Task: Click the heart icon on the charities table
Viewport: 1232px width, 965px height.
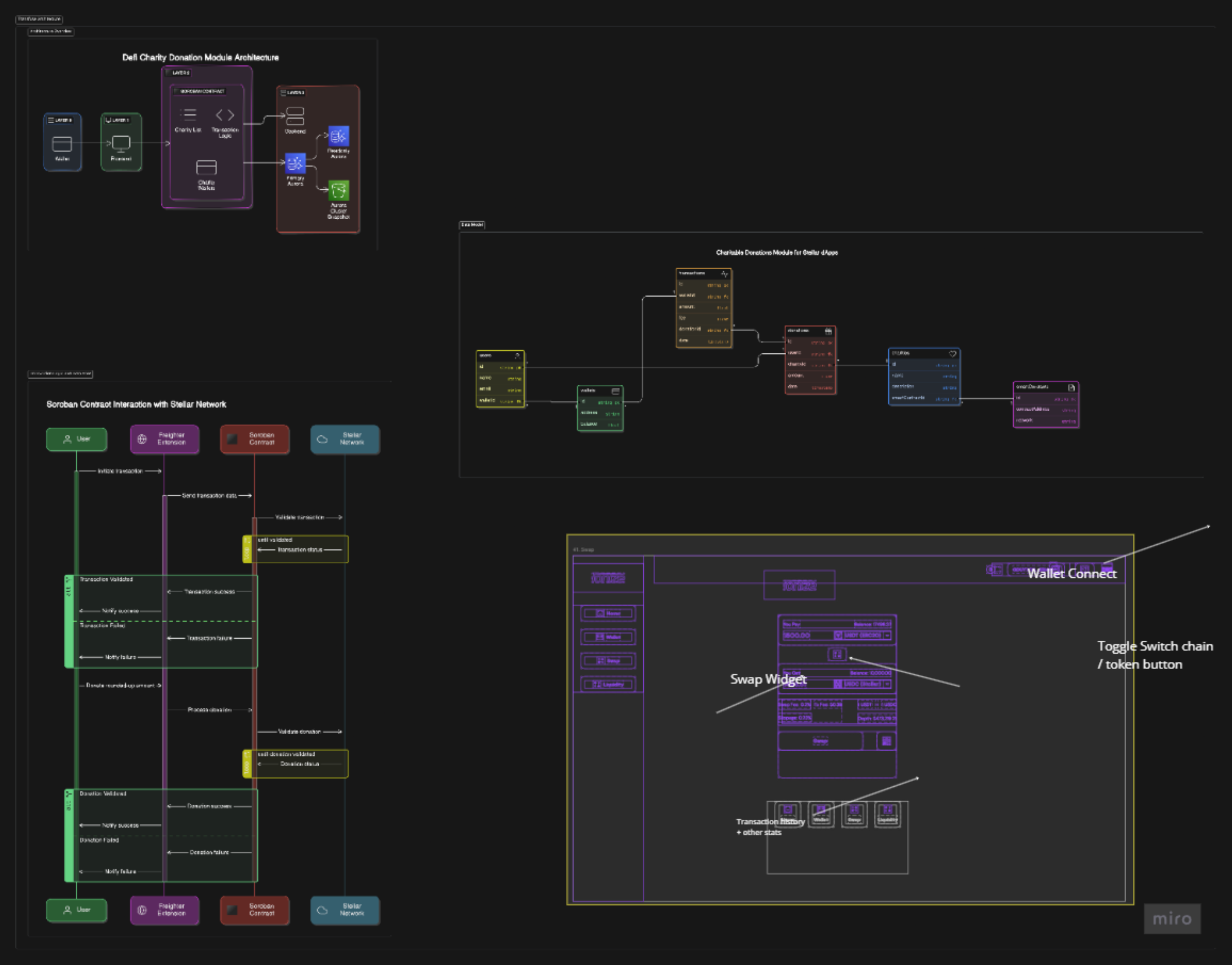Action: click(x=952, y=354)
